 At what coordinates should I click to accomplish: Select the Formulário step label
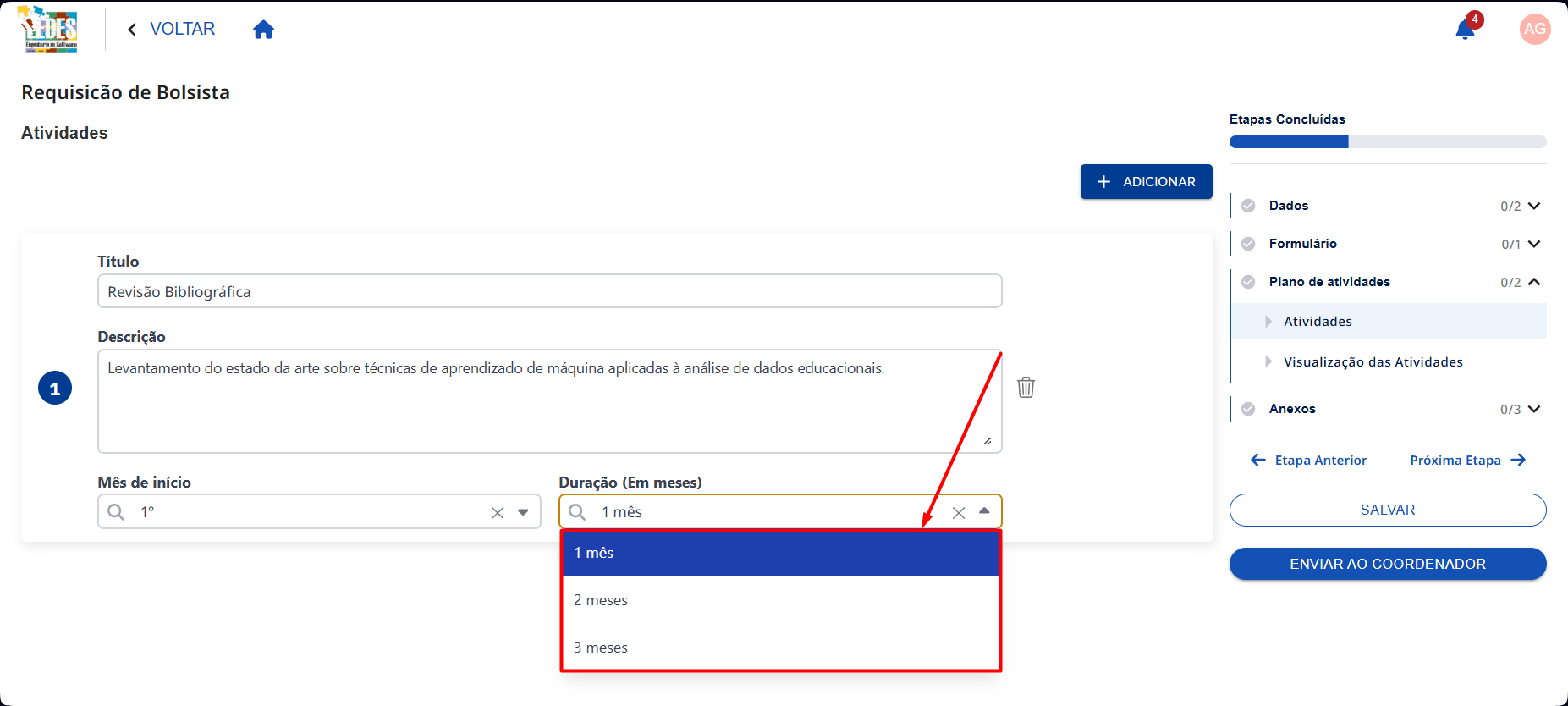click(x=1303, y=244)
